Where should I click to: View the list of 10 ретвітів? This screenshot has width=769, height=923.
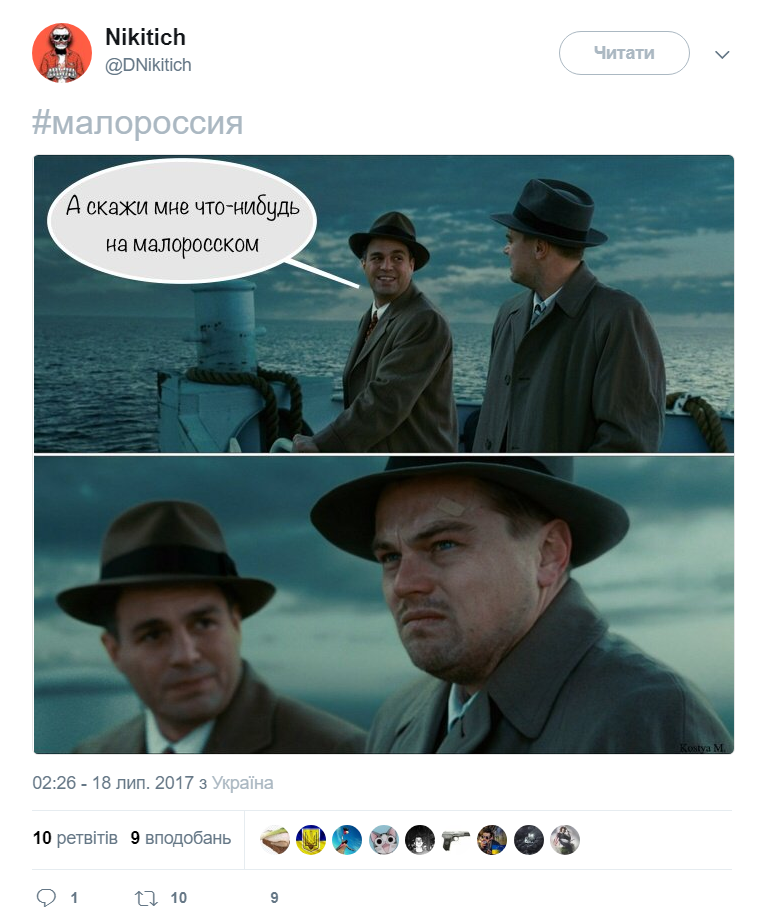(x=75, y=838)
